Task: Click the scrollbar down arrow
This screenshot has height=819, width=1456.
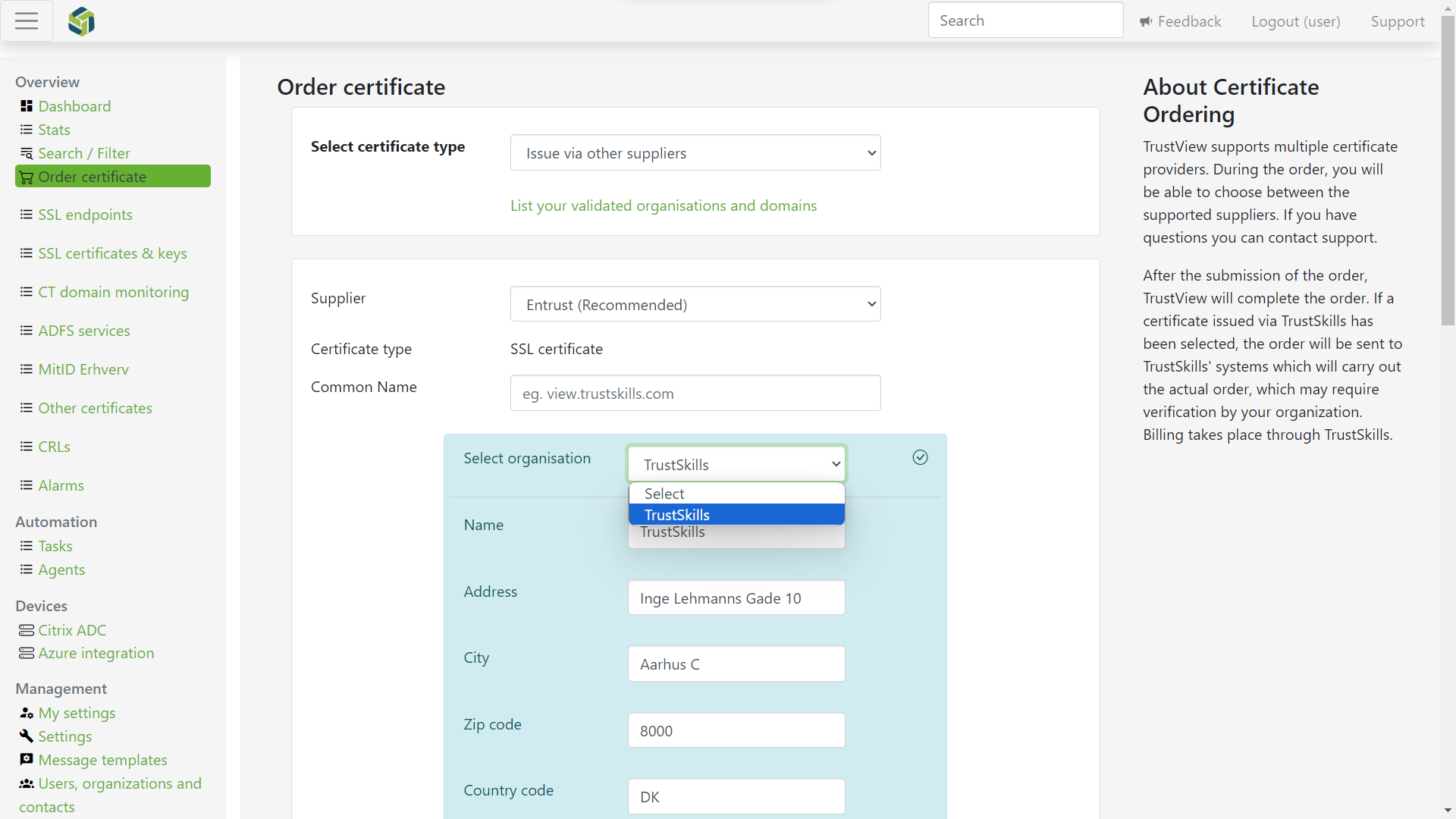Action: (1448, 811)
